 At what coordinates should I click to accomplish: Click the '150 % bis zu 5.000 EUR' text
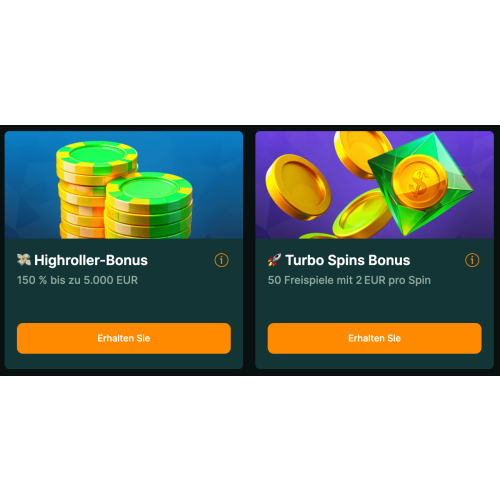pyautogui.click(x=77, y=280)
